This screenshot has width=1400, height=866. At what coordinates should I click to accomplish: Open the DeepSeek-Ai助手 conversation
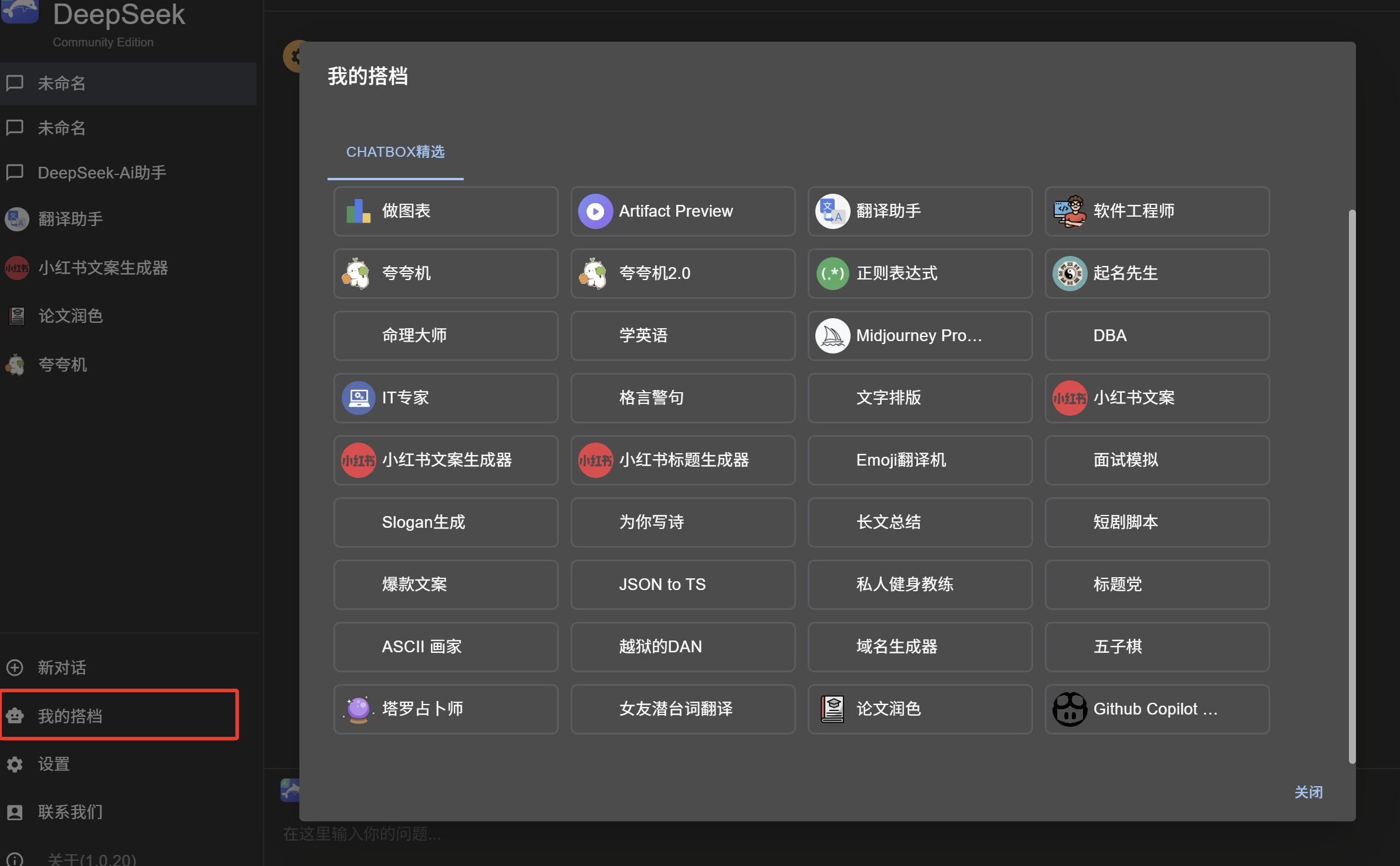point(102,173)
